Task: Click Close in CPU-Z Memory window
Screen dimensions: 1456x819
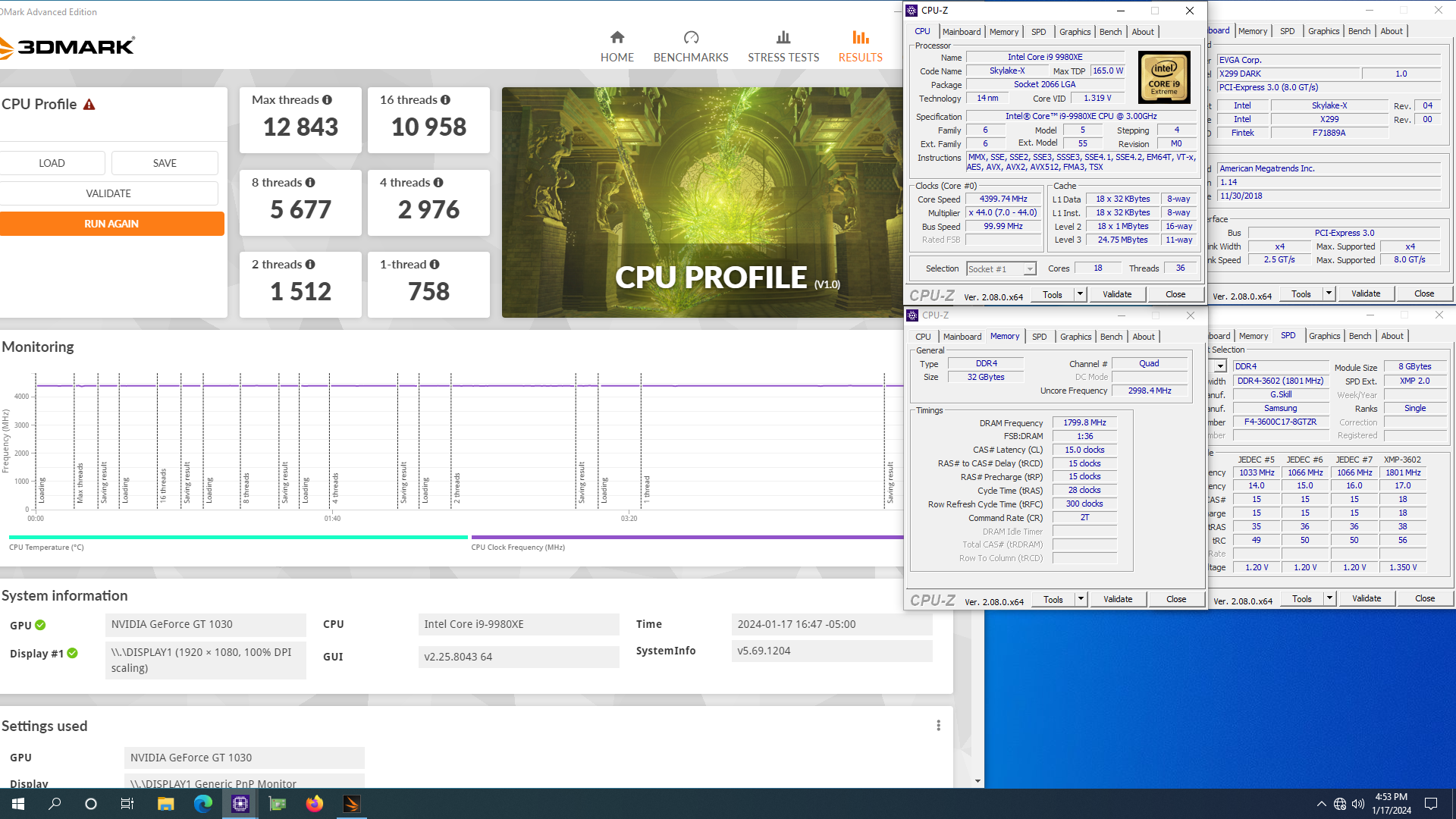Action: tap(1176, 599)
